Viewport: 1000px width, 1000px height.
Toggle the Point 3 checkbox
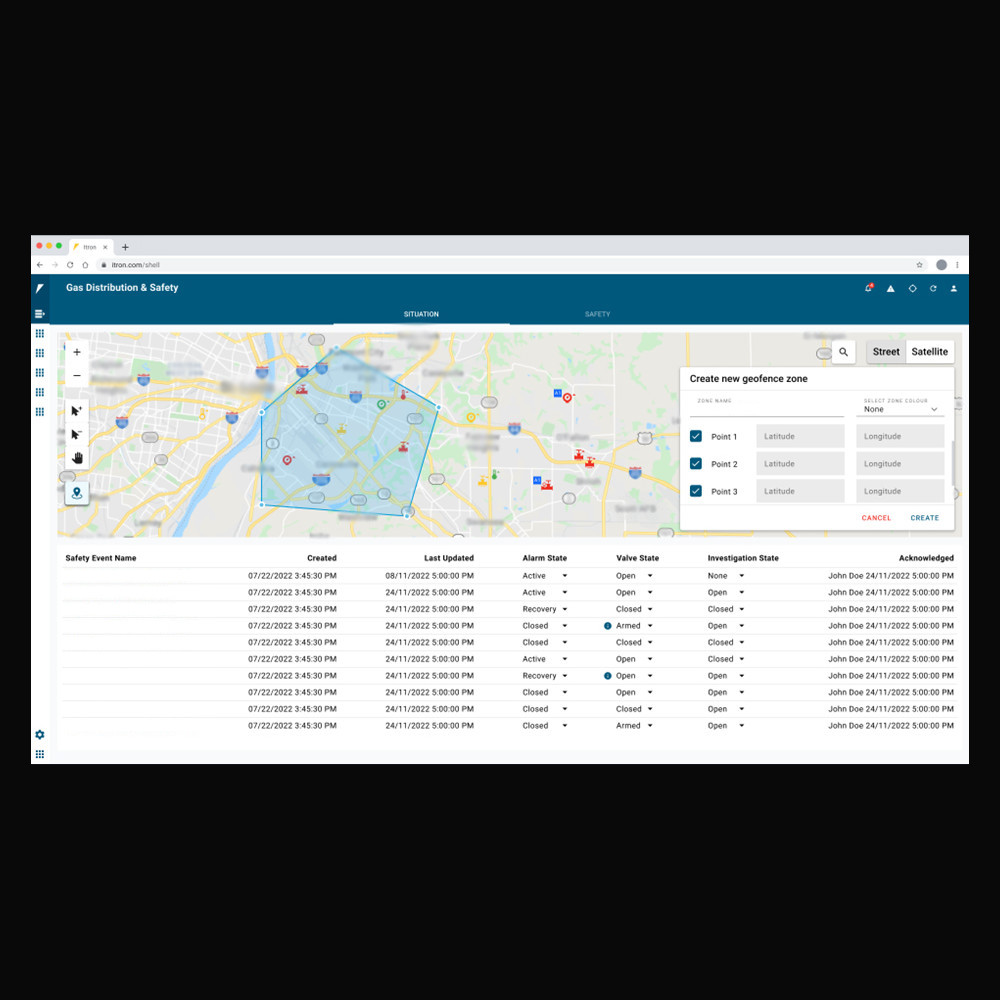696,491
